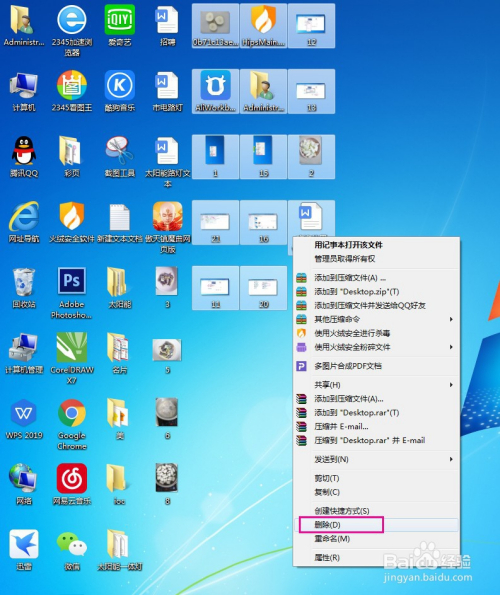Expand the 发送到(N) submenu

376,460
